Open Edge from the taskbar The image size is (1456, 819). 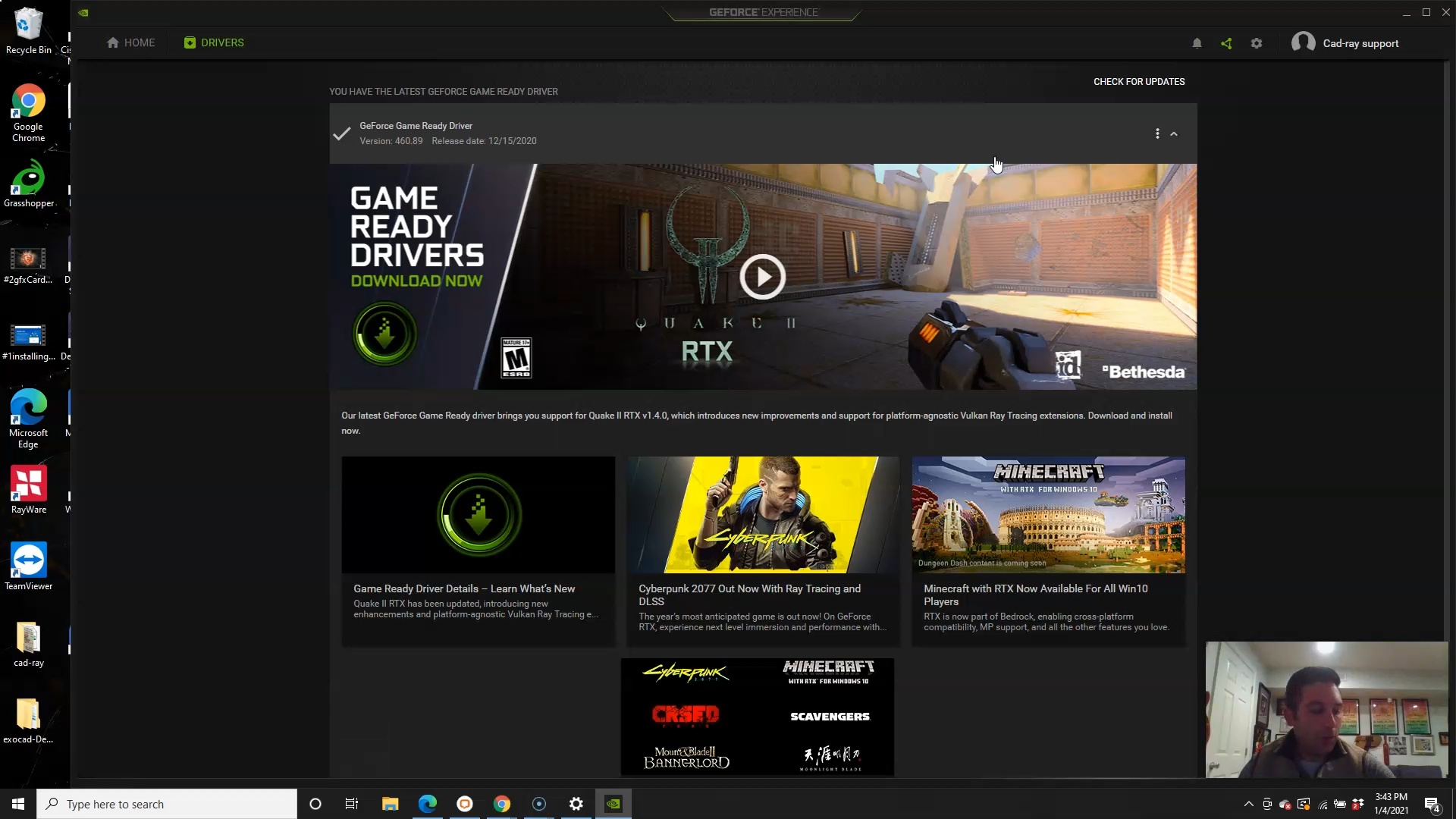pos(428,804)
